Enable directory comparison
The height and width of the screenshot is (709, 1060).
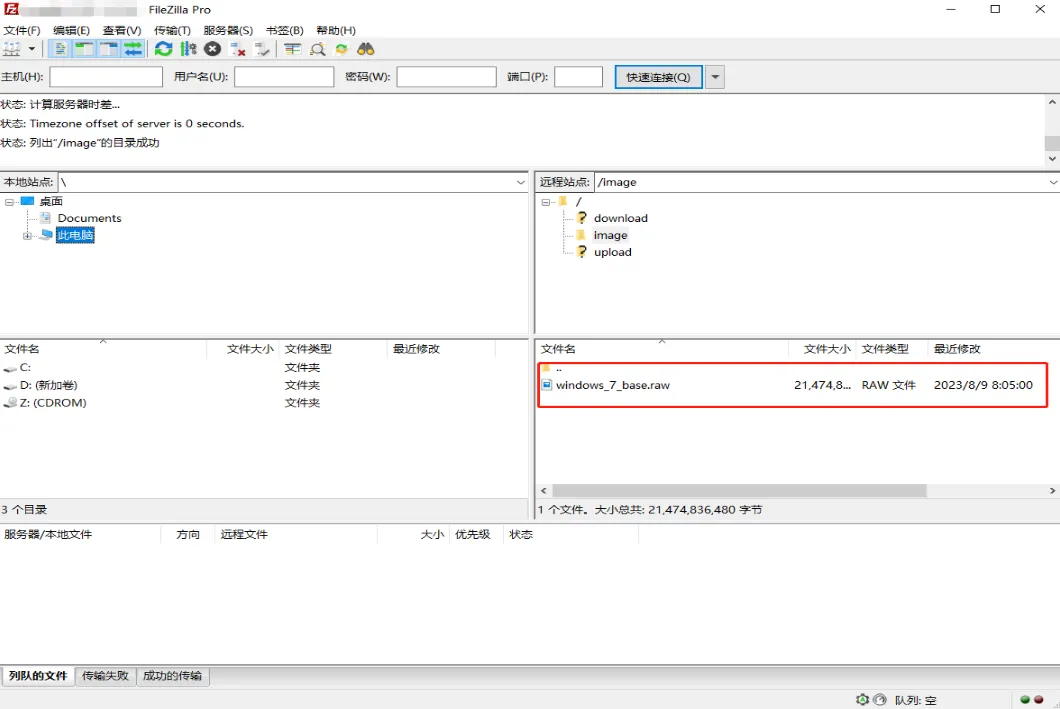291,49
